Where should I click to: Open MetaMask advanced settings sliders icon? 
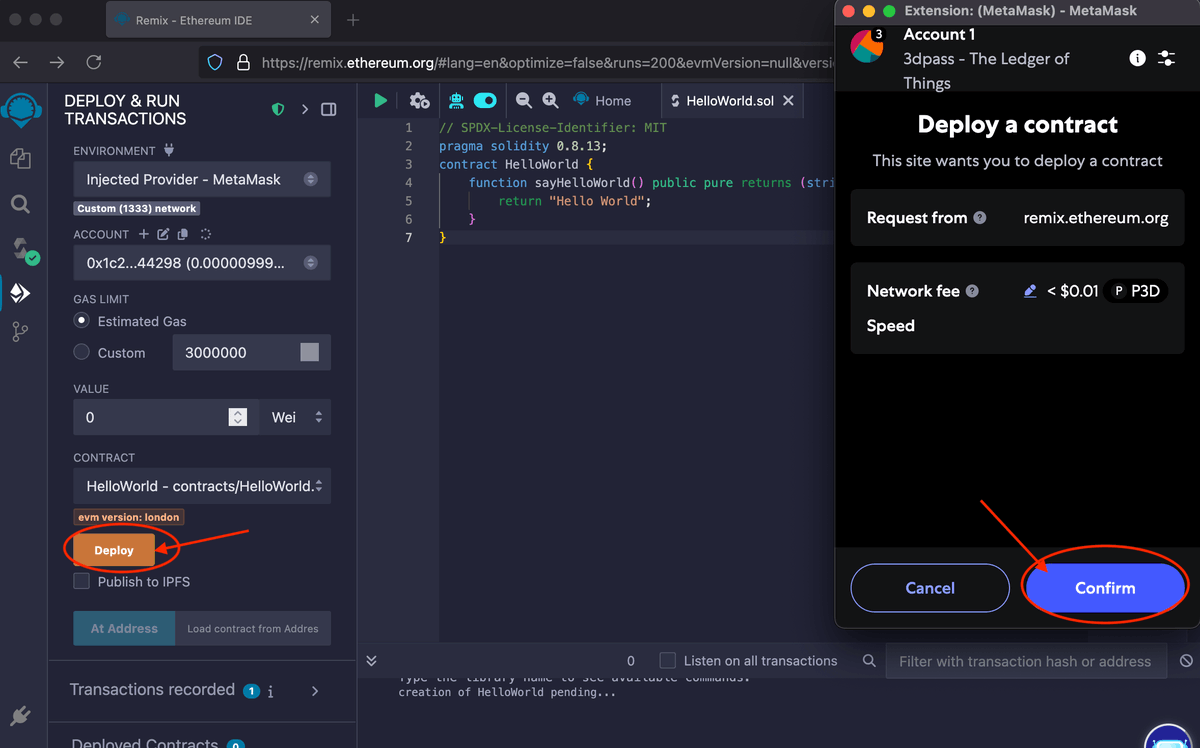pyautogui.click(x=1166, y=58)
